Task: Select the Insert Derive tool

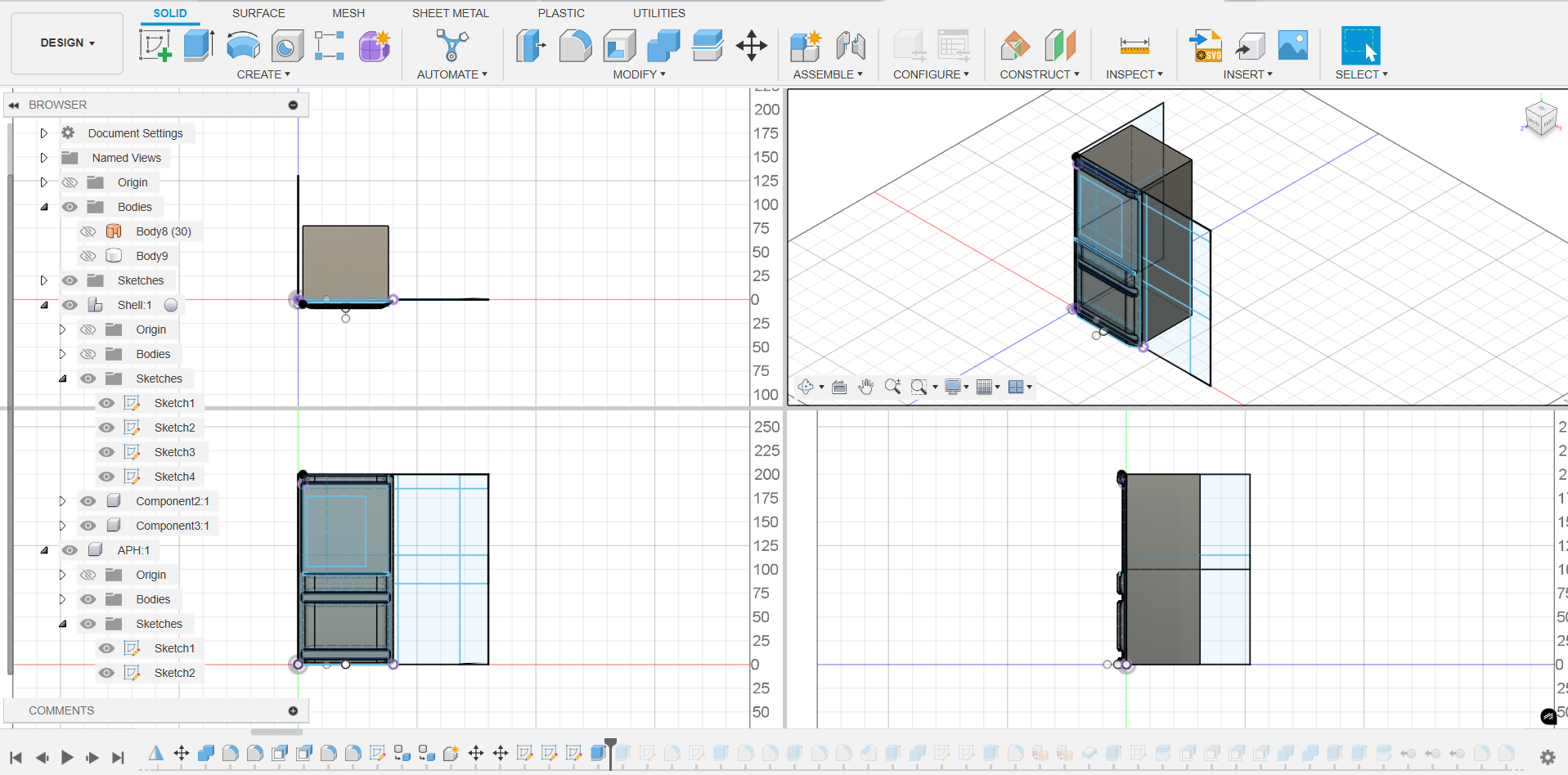Action: pos(1250,46)
